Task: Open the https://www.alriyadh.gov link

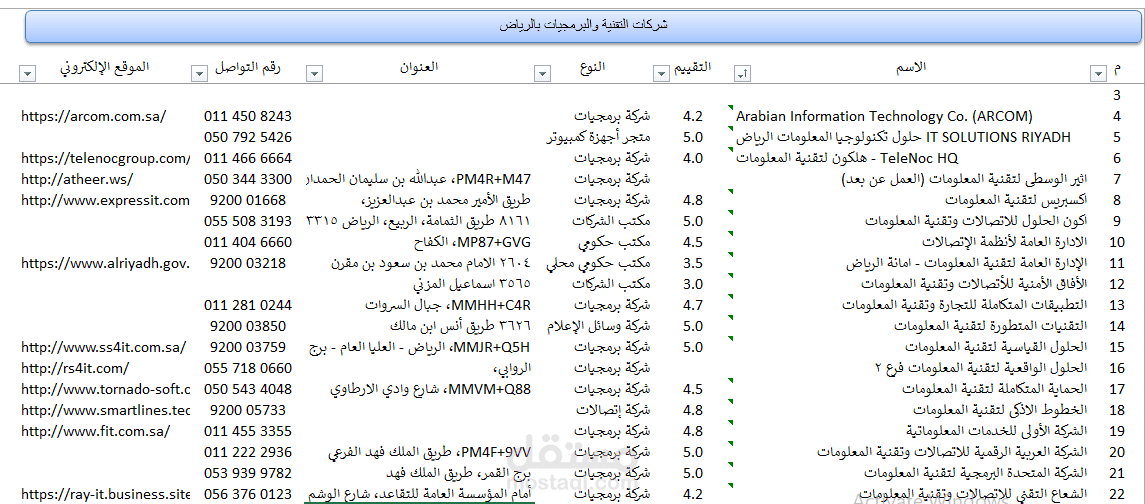Action: (x=105, y=264)
